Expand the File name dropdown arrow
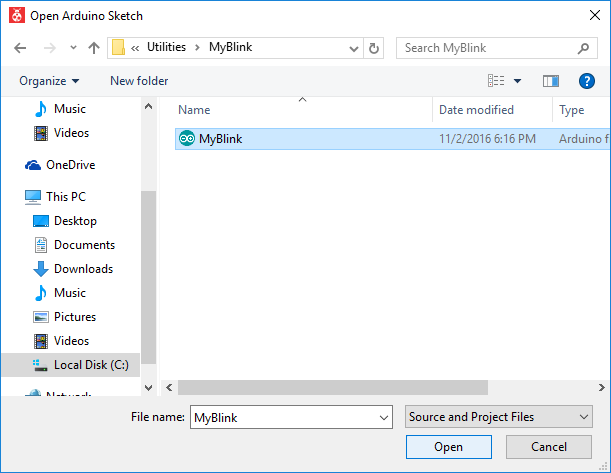611x473 pixels. point(384,418)
